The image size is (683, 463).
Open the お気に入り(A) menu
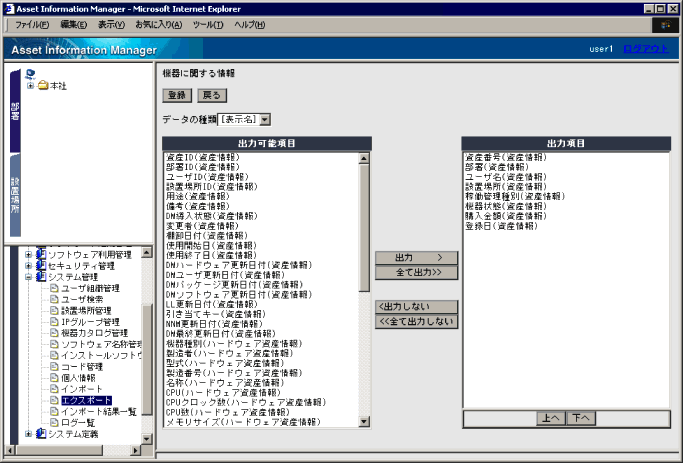159,25
